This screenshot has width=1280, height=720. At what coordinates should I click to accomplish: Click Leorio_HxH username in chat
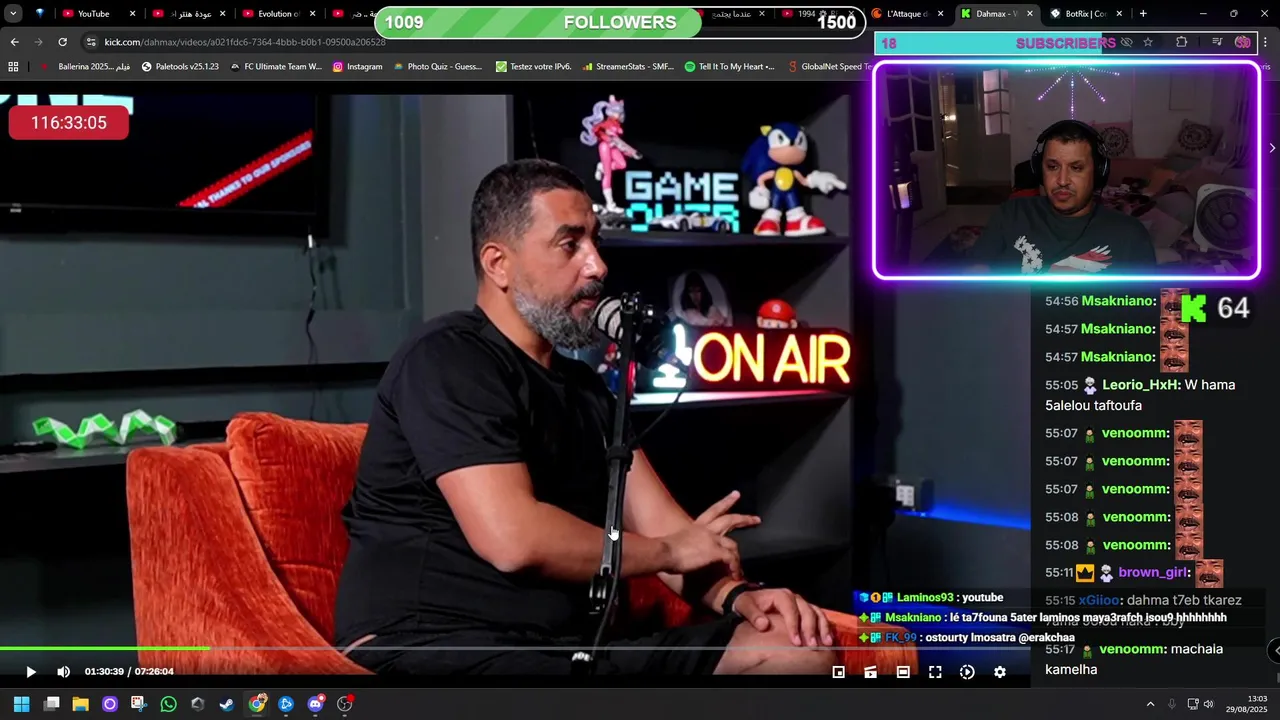(1140, 385)
